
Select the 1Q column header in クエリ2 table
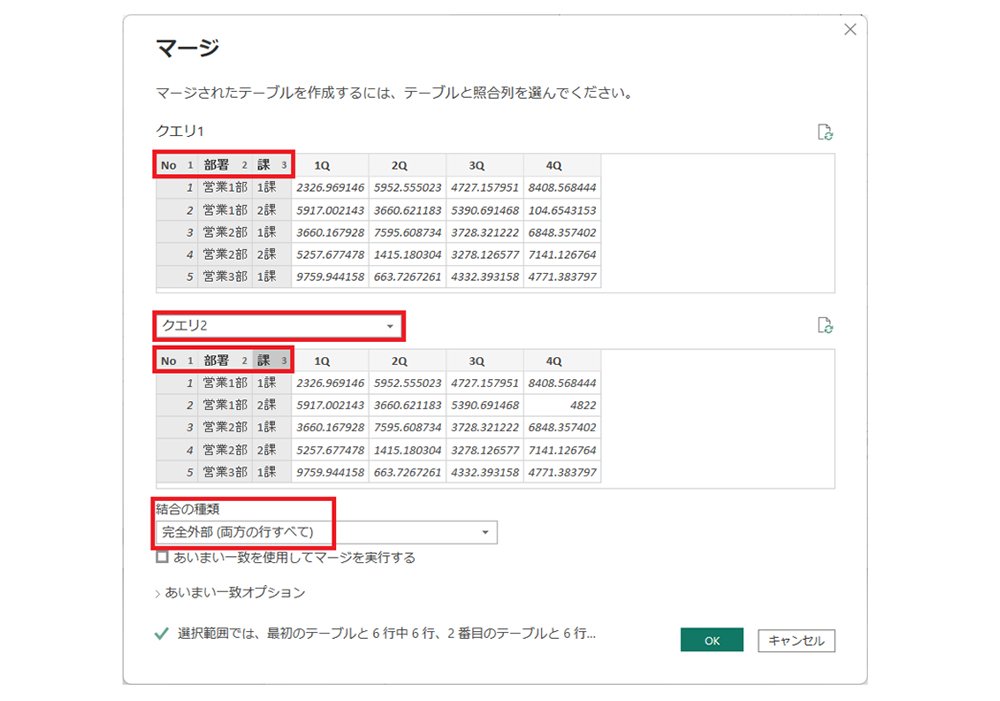(330, 360)
